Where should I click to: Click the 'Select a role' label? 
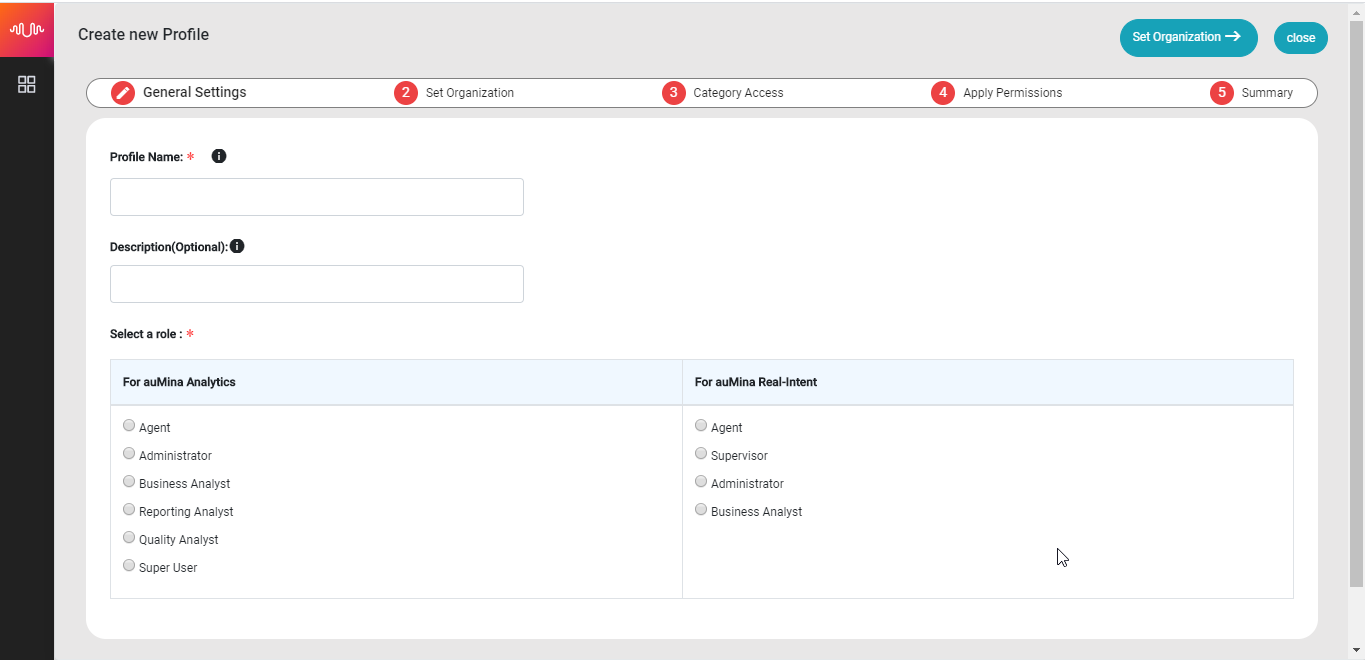146,334
